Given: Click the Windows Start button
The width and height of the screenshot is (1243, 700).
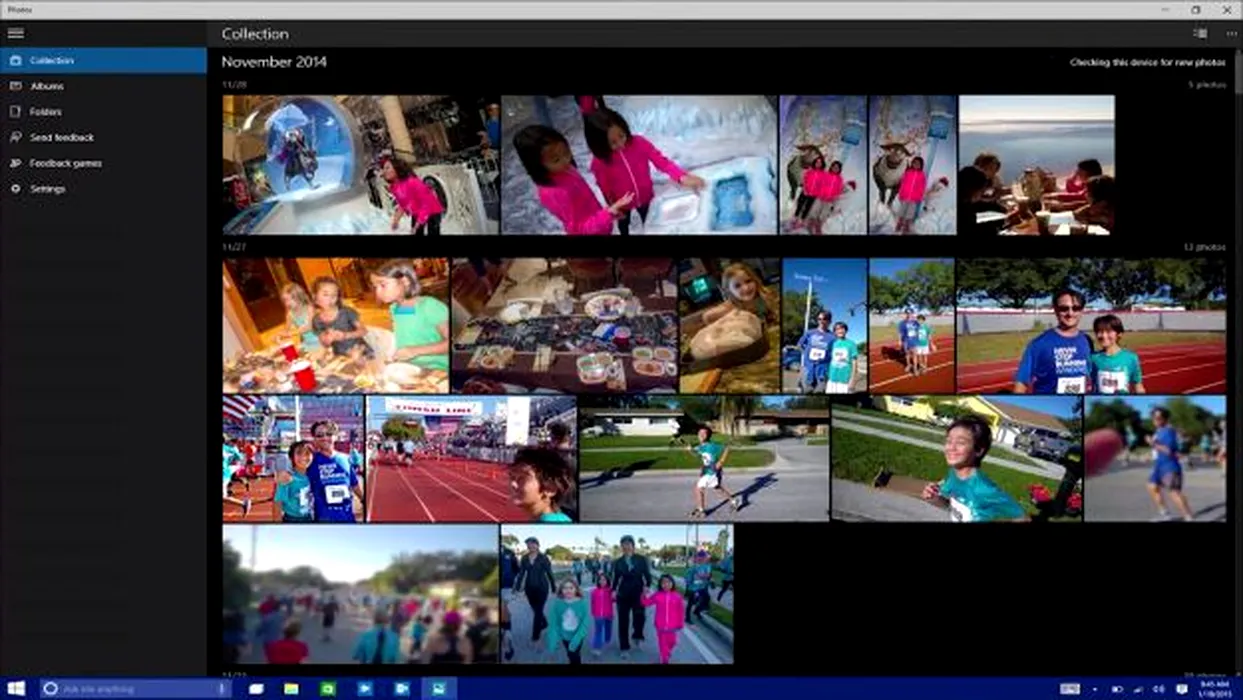Looking at the screenshot, I should [16, 689].
